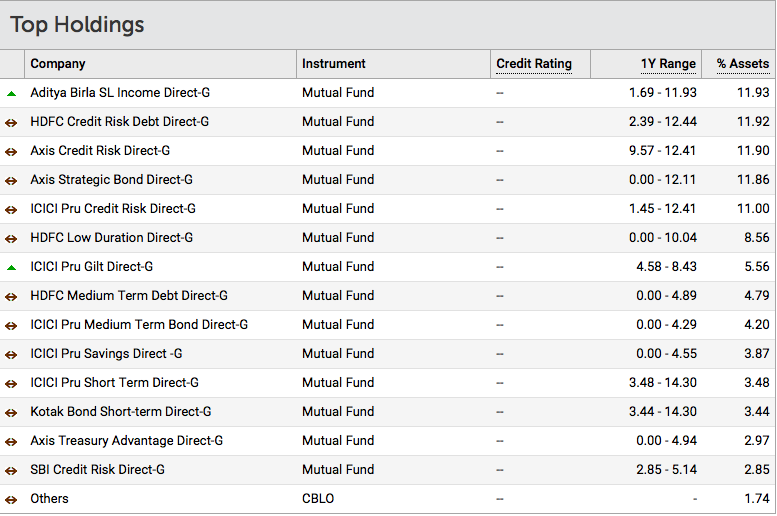777x516 pixels.
Task: Select the 3.44 - 14.30 range value
Action: tap(663, 411)
